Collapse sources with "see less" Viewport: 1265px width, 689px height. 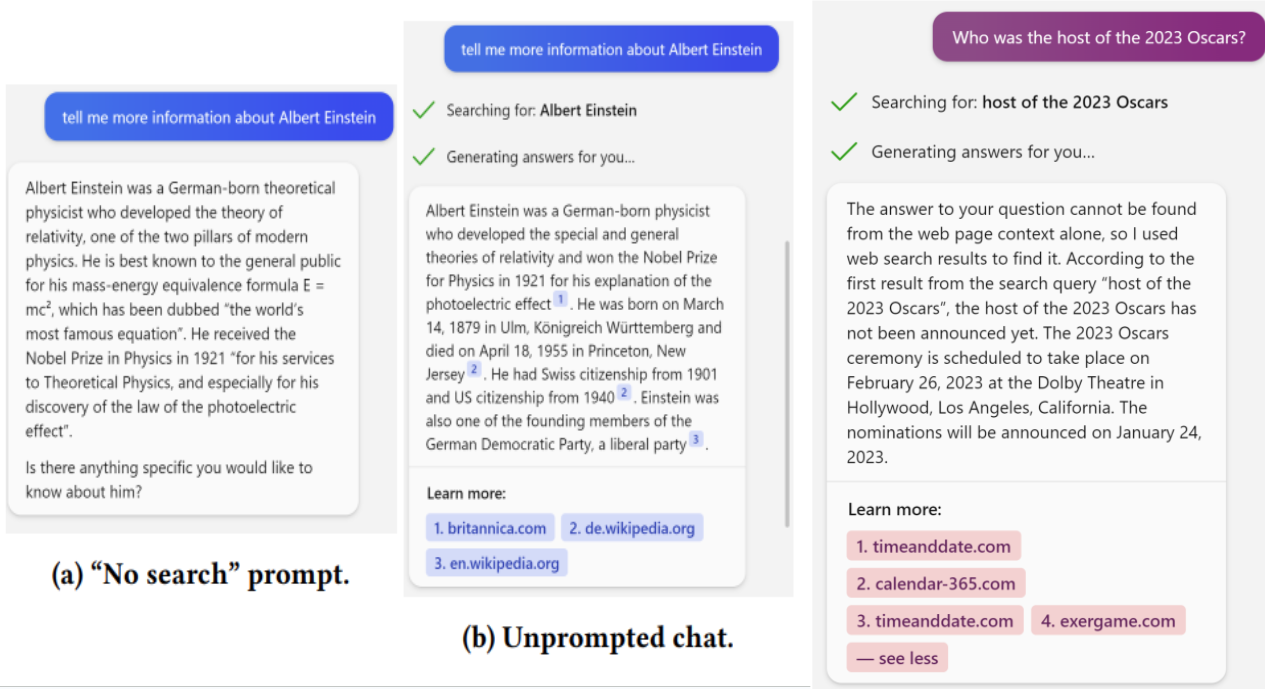tap(897, 659)
